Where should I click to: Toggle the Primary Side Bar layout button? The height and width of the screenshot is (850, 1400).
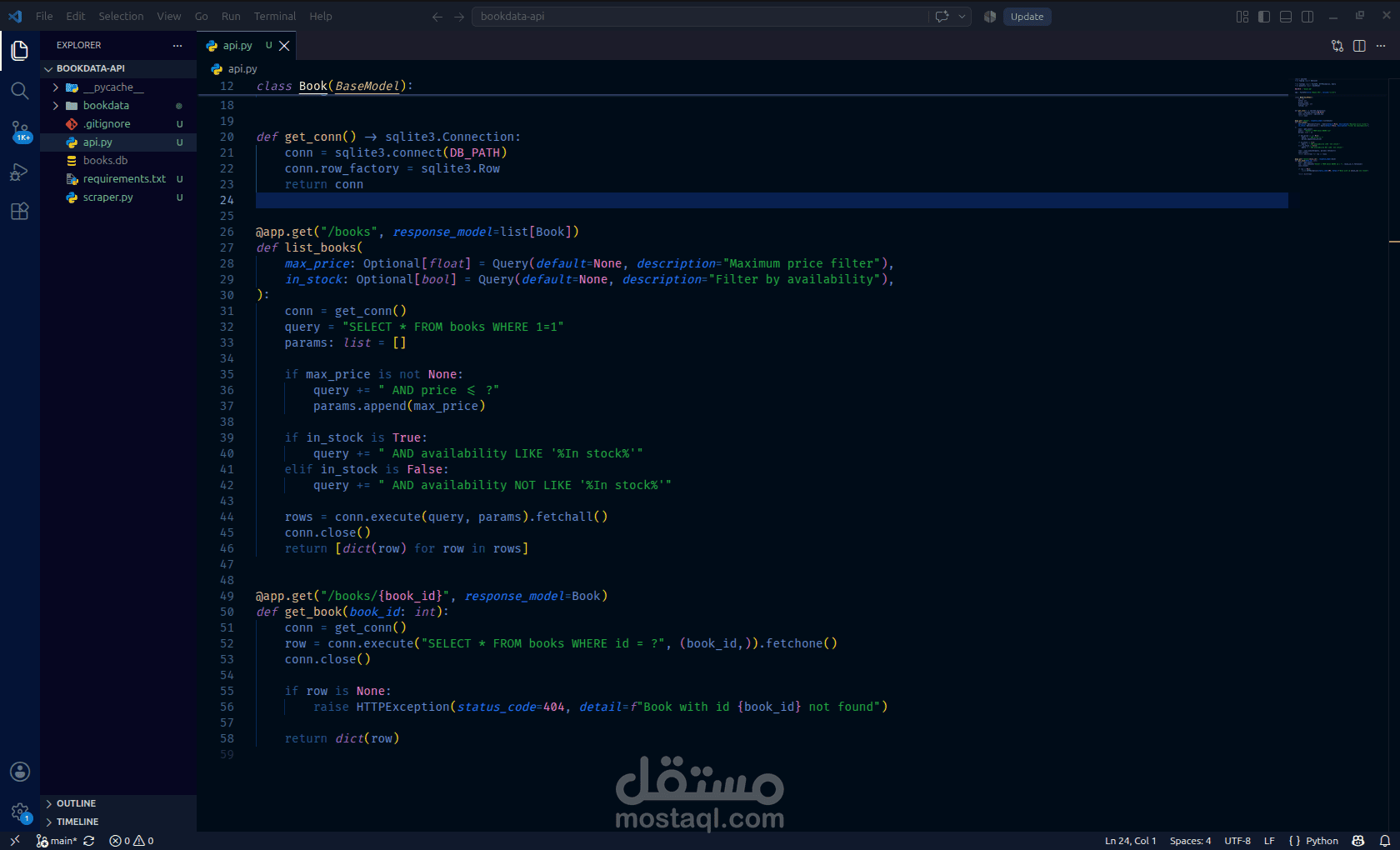1264,17
